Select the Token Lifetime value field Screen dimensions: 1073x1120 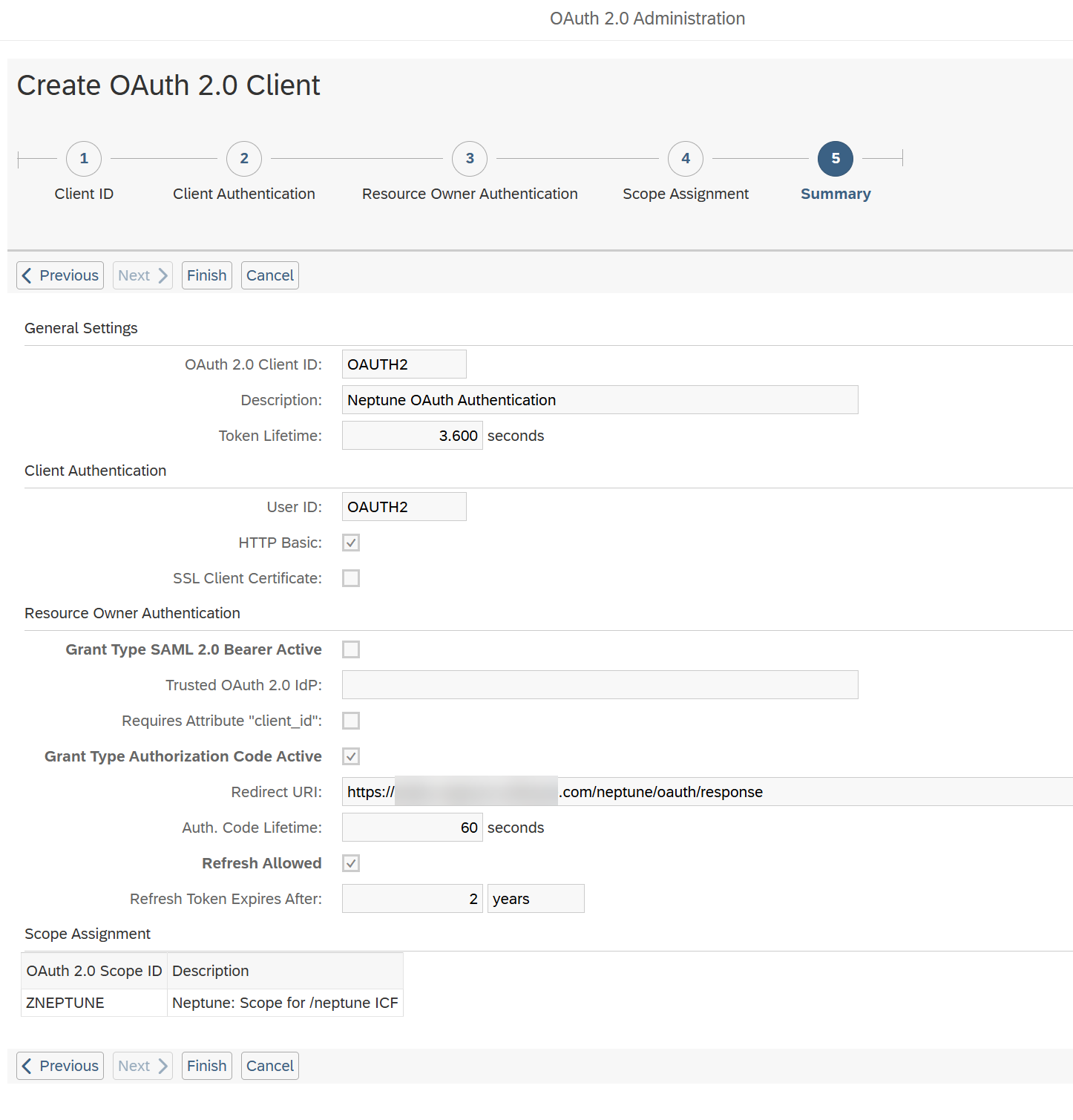412,435
